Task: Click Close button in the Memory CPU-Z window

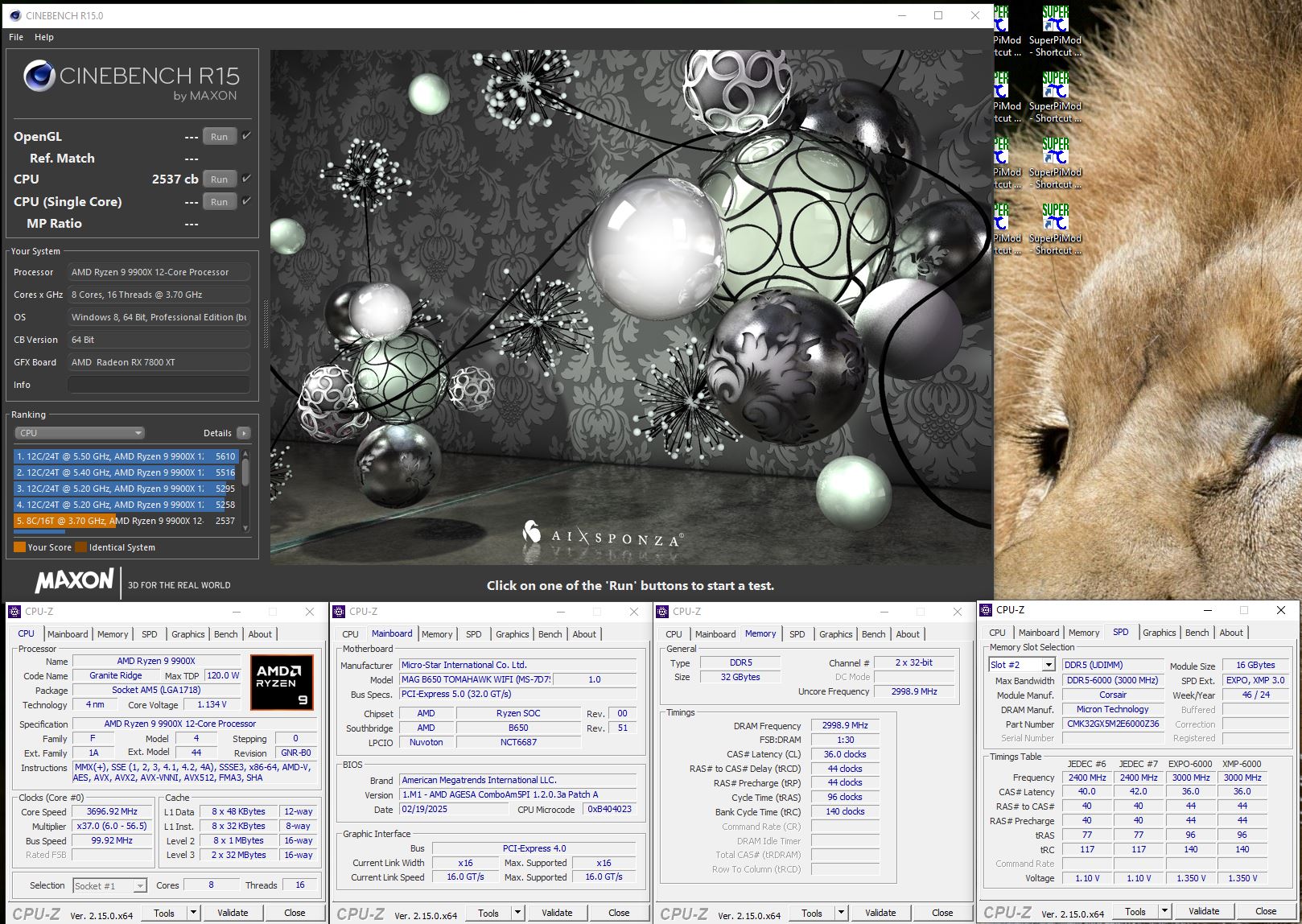Action: pos(942,914)
